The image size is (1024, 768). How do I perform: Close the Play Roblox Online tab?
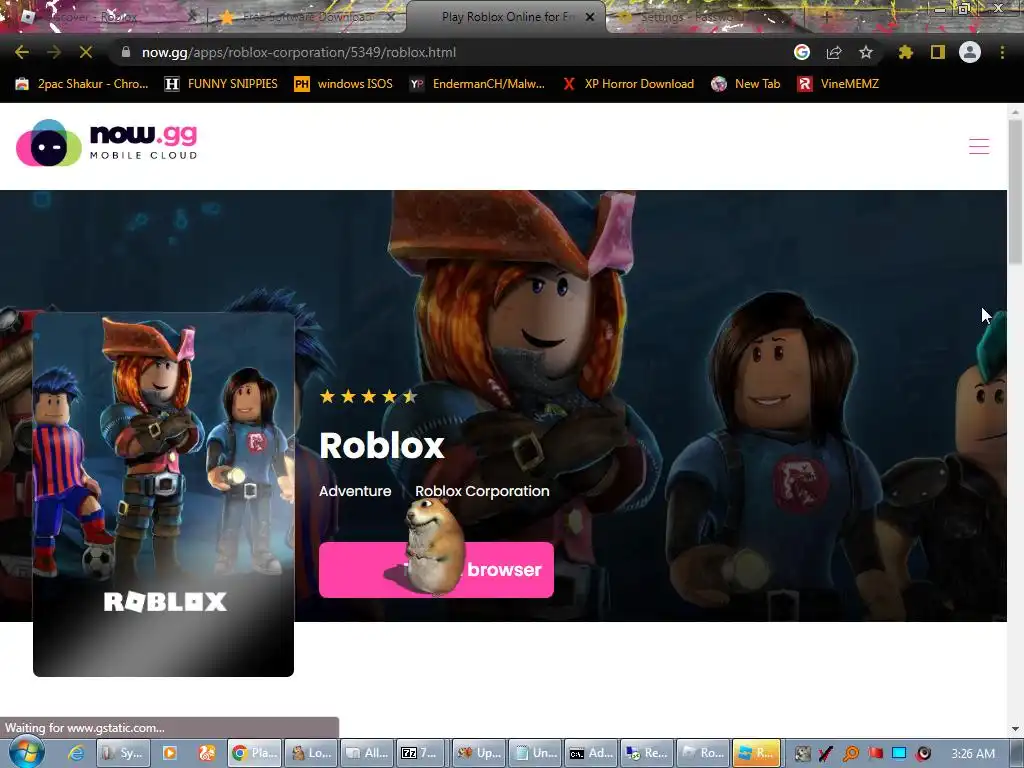click(x=590, y=17)
